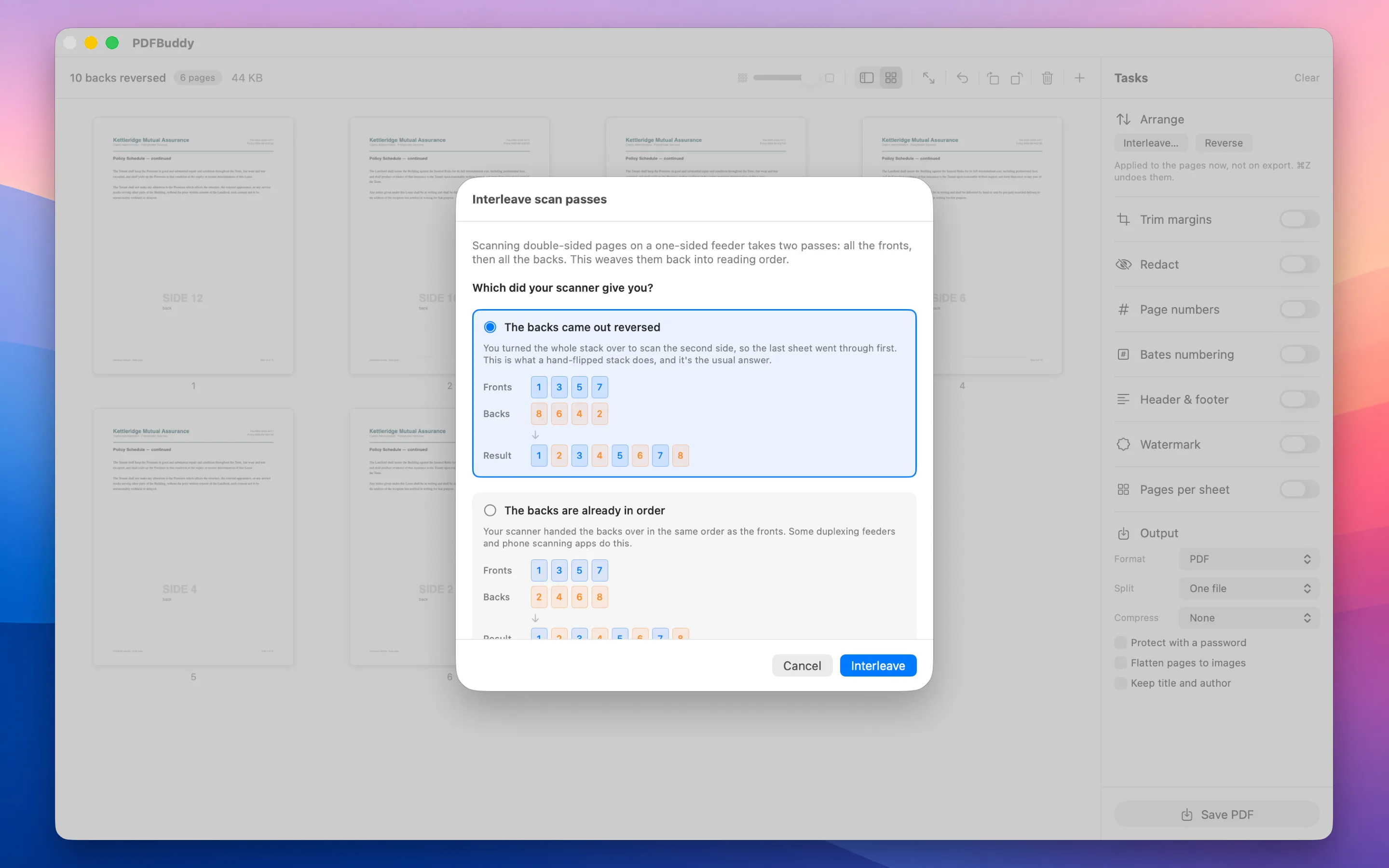Turn on the Redact switch
The height and width of the screenshot is (868, 1389).
pyautogui.click(x=1299, y=264)
